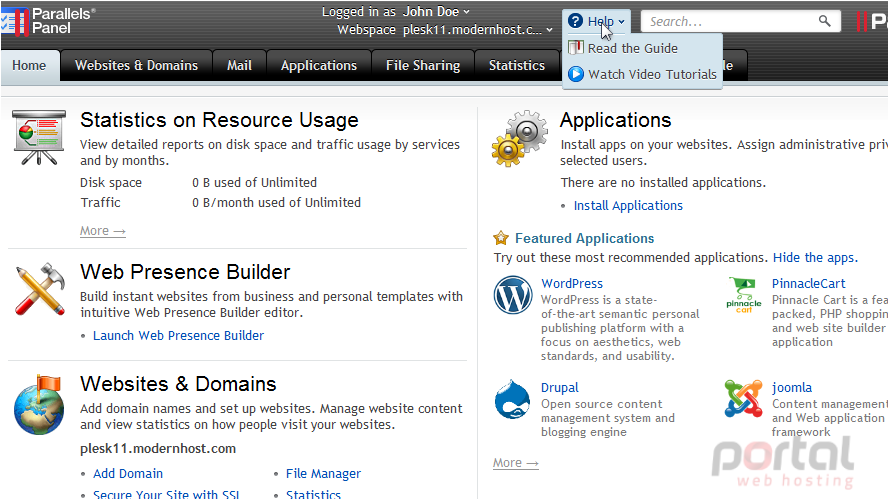Click '0 B used of Unlimited' disk space value
This screenshot has height=500, width=889.
pos(255,183)
